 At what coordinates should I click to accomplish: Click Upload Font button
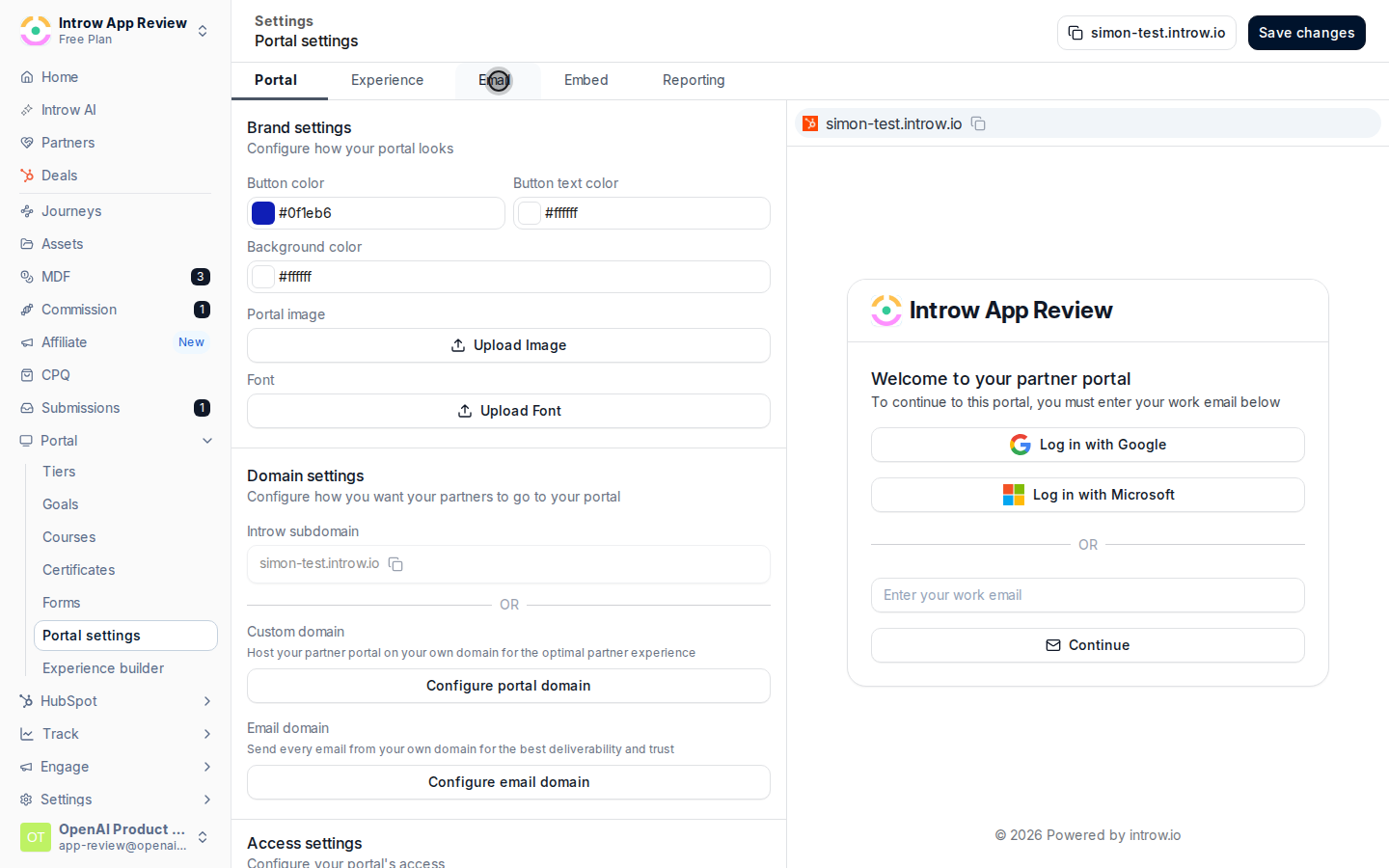(508, 411)
